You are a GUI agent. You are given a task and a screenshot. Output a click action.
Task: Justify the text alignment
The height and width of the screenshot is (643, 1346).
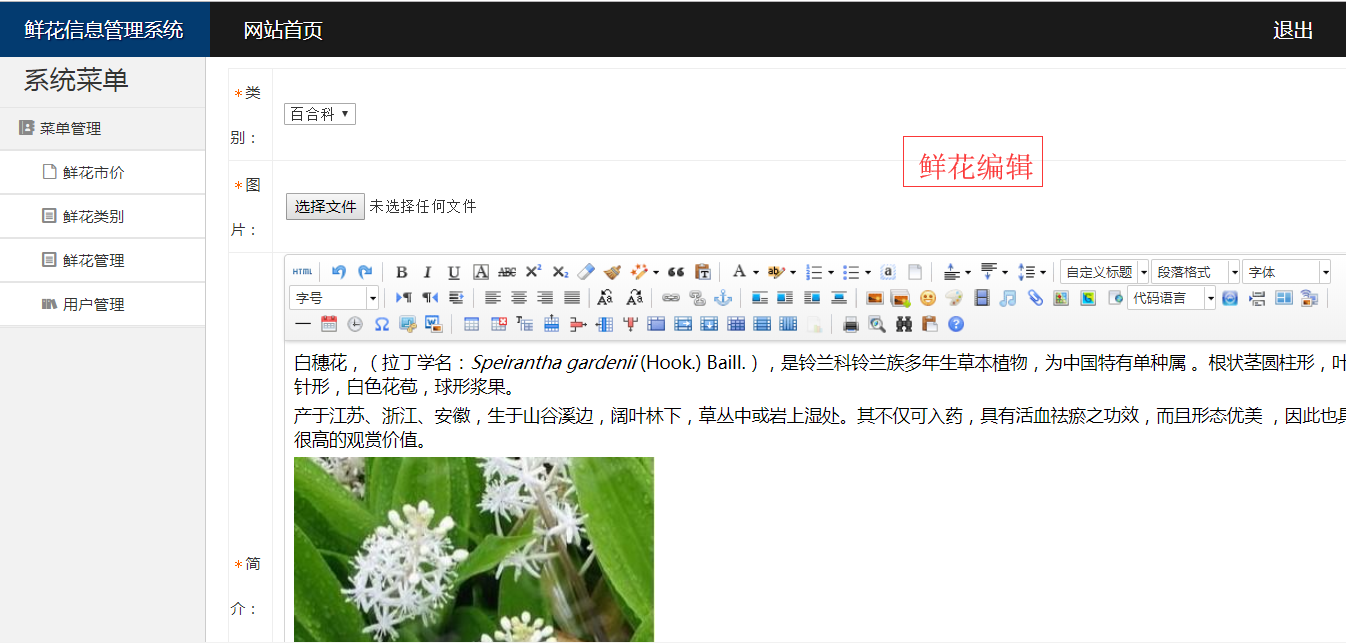pyautogui.click(x=572, y=297)
